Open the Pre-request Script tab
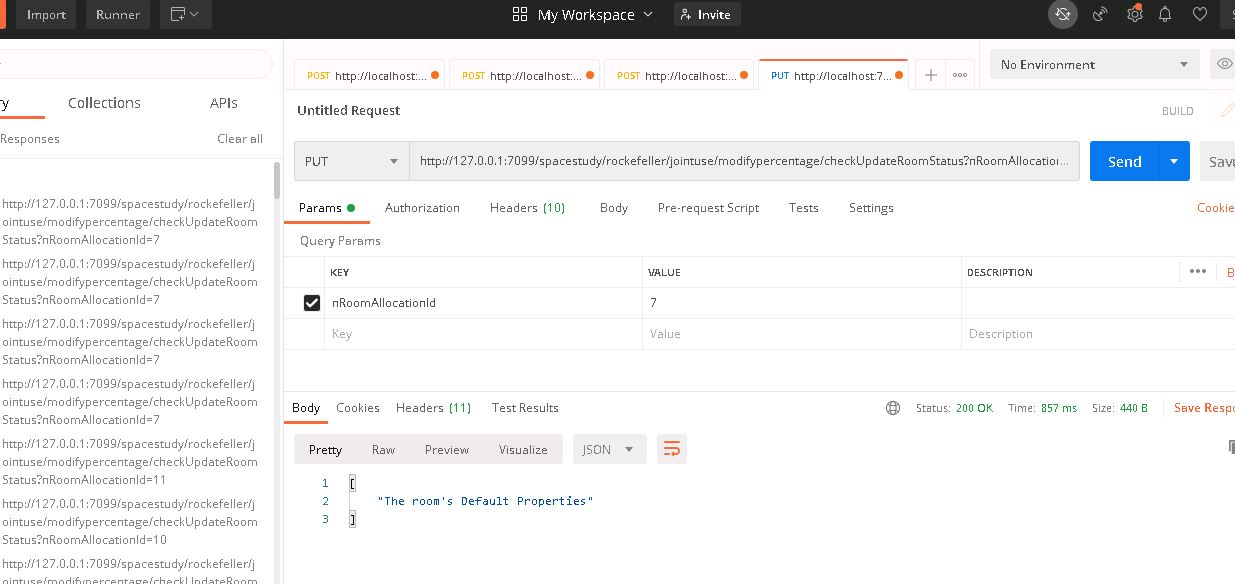Image resolution: width=1235 pixels, height=584 pixels. pyautogui.click(x=708, y=207)
